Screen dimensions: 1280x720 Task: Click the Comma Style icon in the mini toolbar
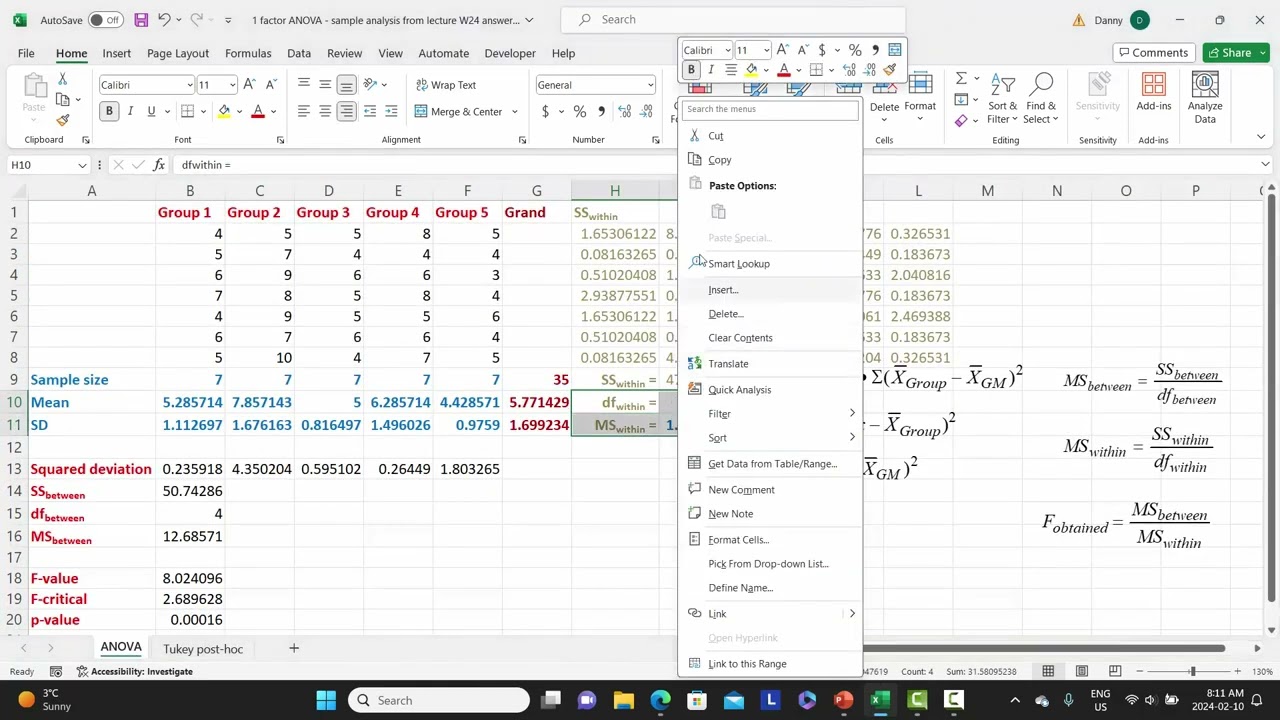pos(875,50)
